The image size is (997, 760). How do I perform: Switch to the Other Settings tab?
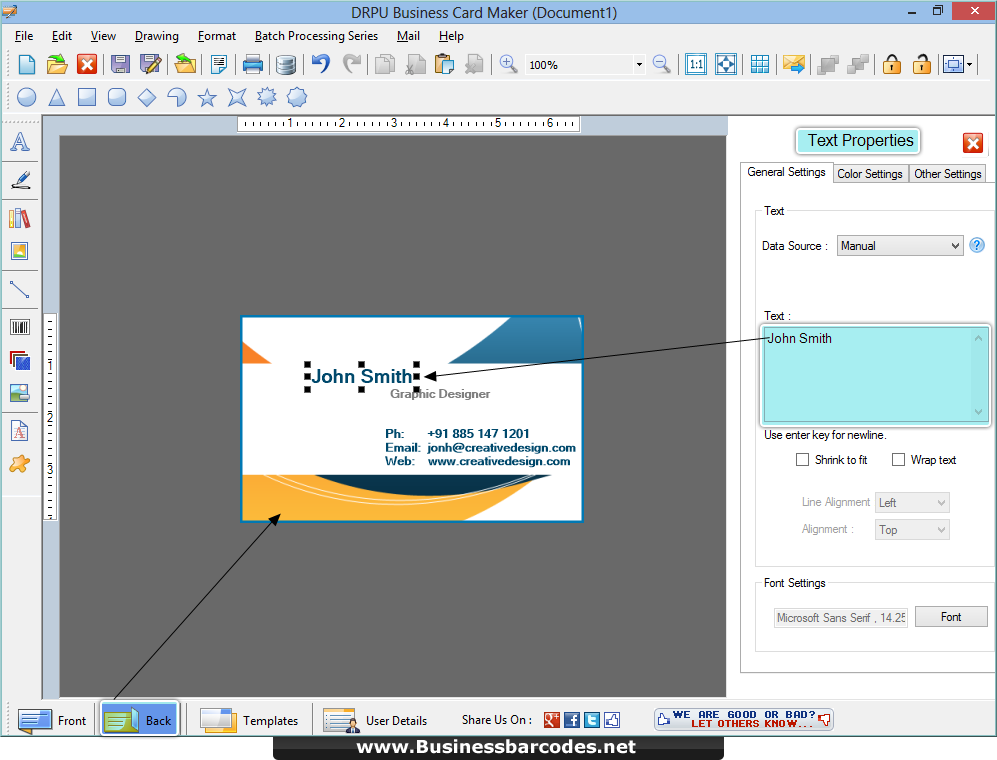click(x=947, y=174)
